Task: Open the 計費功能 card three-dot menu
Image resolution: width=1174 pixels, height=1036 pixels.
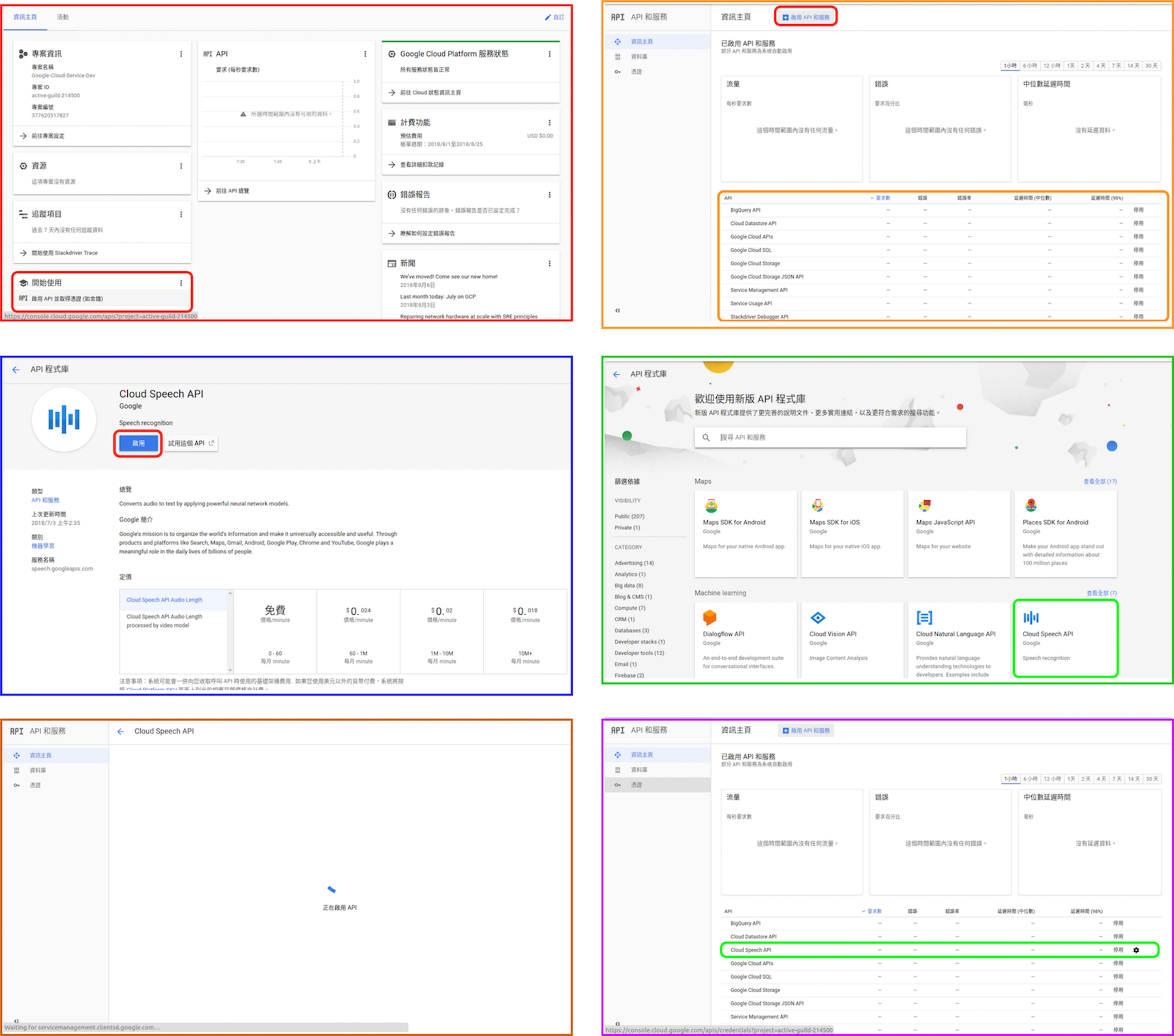Action: click(x=550, y=123)
